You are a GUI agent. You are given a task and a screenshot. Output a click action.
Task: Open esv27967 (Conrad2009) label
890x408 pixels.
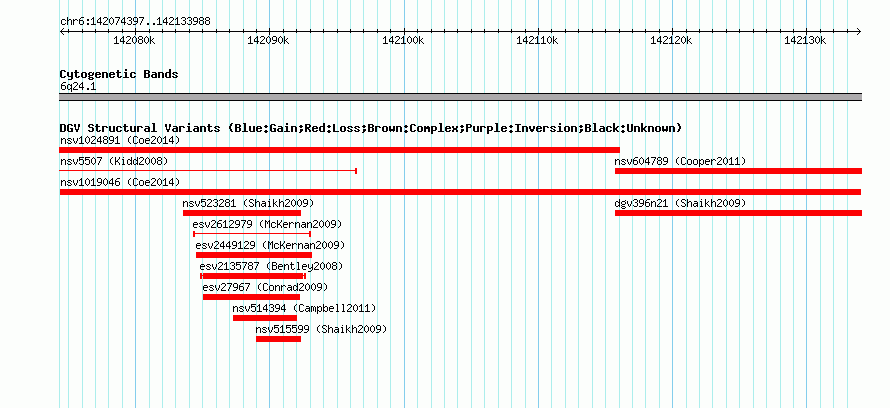(265, 287)
